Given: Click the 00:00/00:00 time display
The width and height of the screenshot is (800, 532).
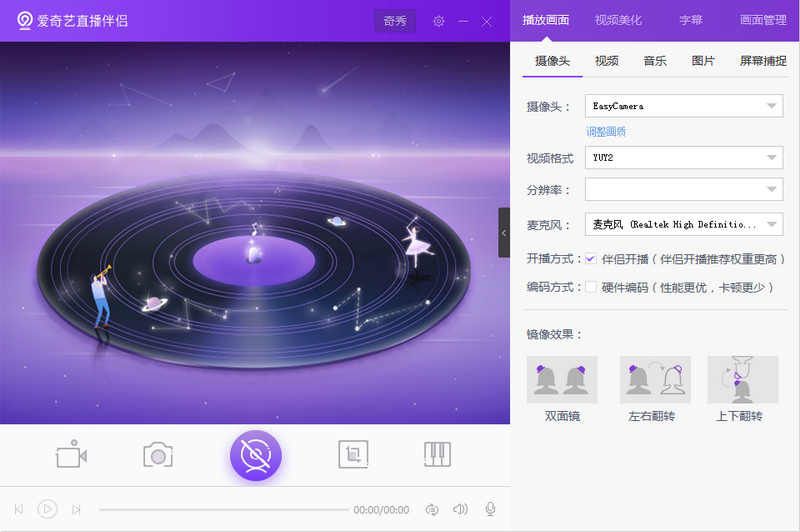Looking at the screenshot, I should point(381,510).
